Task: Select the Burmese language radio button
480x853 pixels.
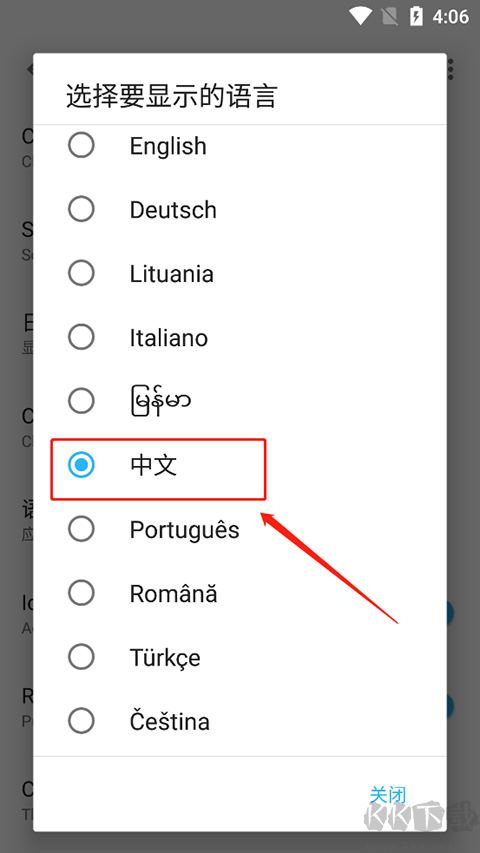Action: tap(81, 401)
